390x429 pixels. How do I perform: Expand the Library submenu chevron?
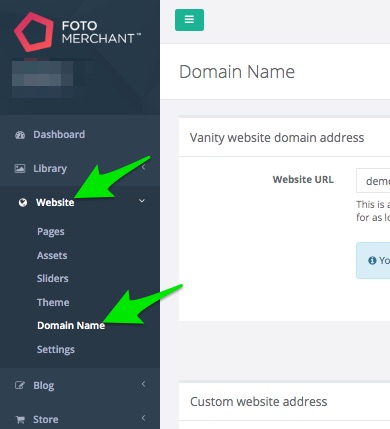[143, 167]
